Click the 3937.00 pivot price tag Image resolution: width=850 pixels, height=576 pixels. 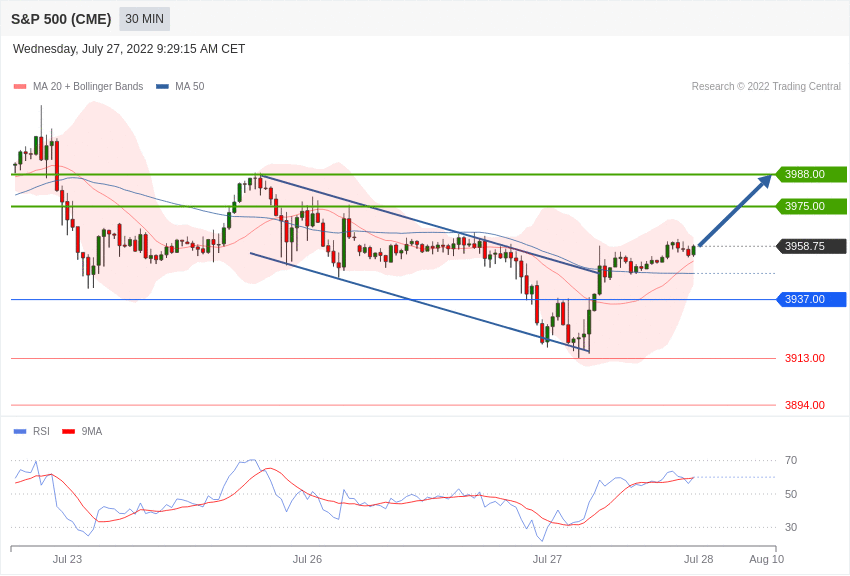click(812, 300)
